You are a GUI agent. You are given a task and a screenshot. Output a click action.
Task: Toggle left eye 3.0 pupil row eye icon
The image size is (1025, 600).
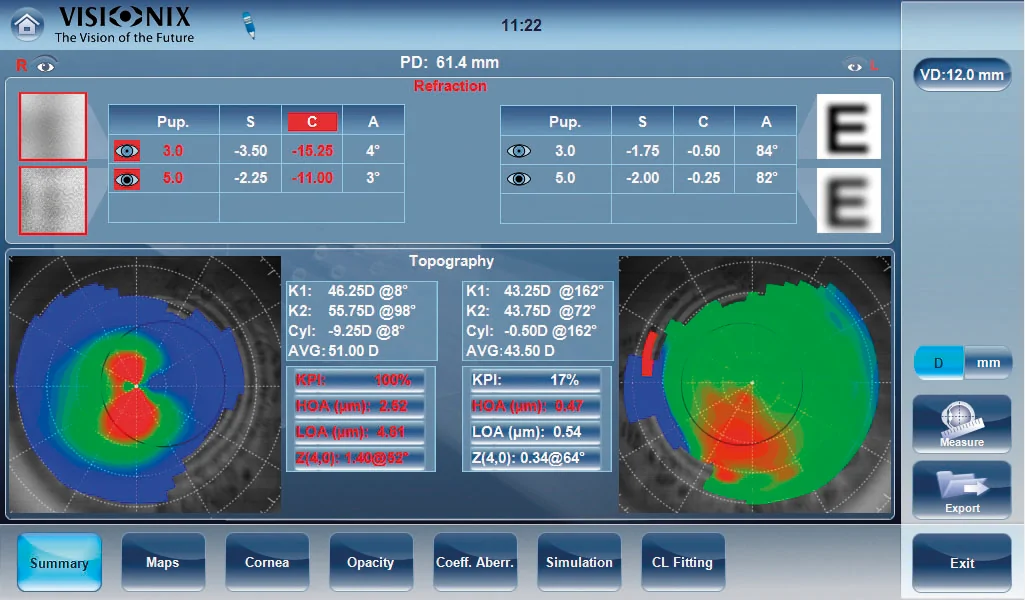[518, 151]
